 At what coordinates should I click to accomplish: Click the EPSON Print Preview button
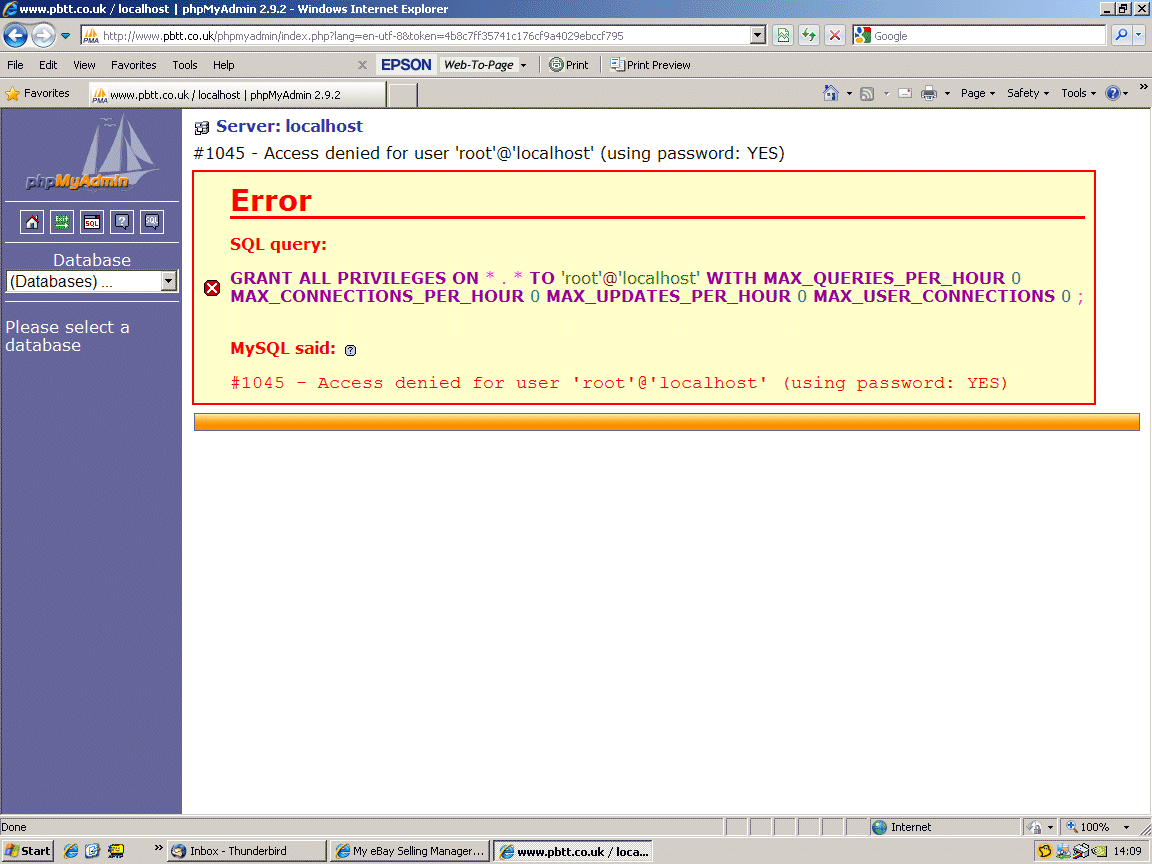click(651, 65)
